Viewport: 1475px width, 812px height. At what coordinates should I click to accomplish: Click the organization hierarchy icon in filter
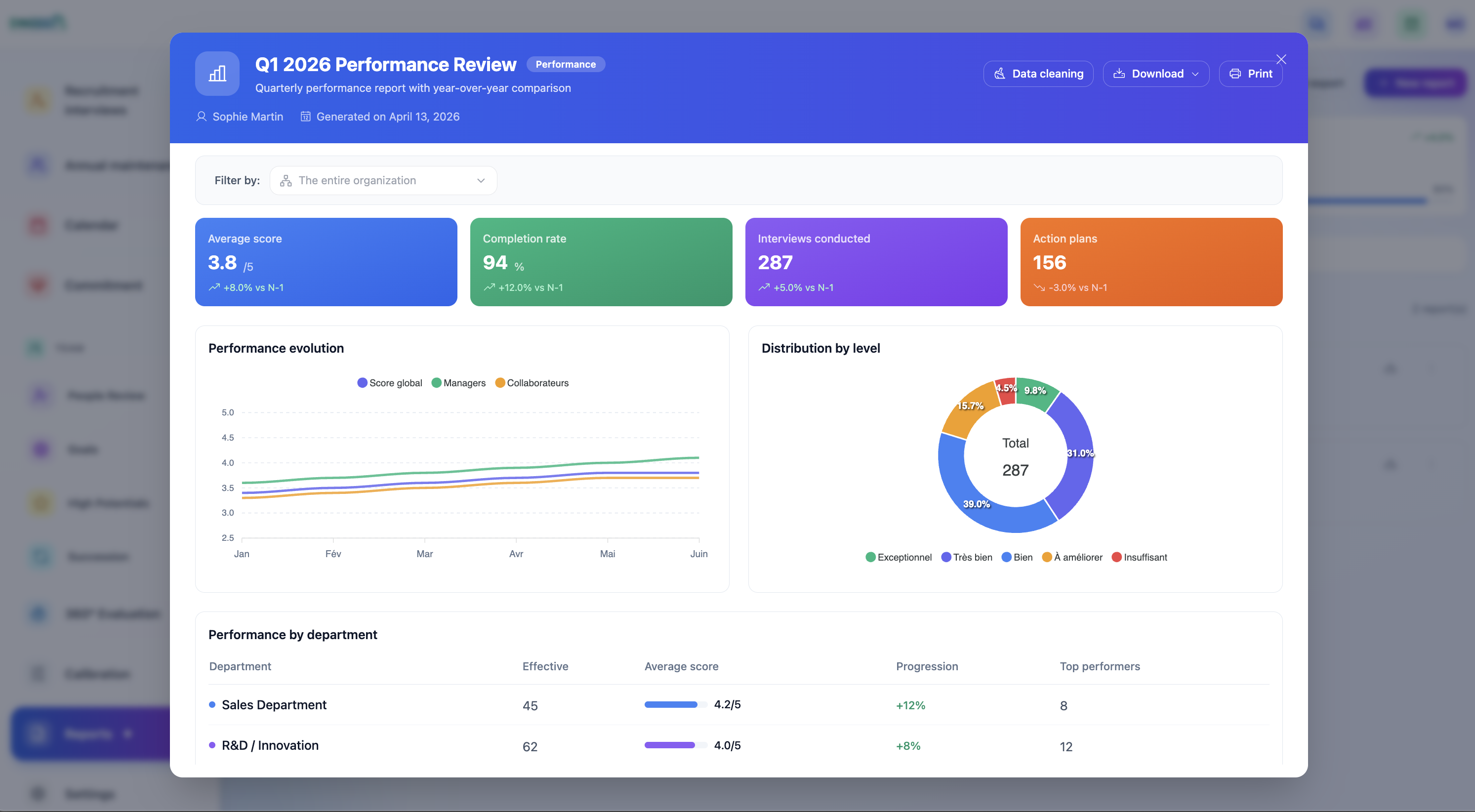(x=286, y=180)
